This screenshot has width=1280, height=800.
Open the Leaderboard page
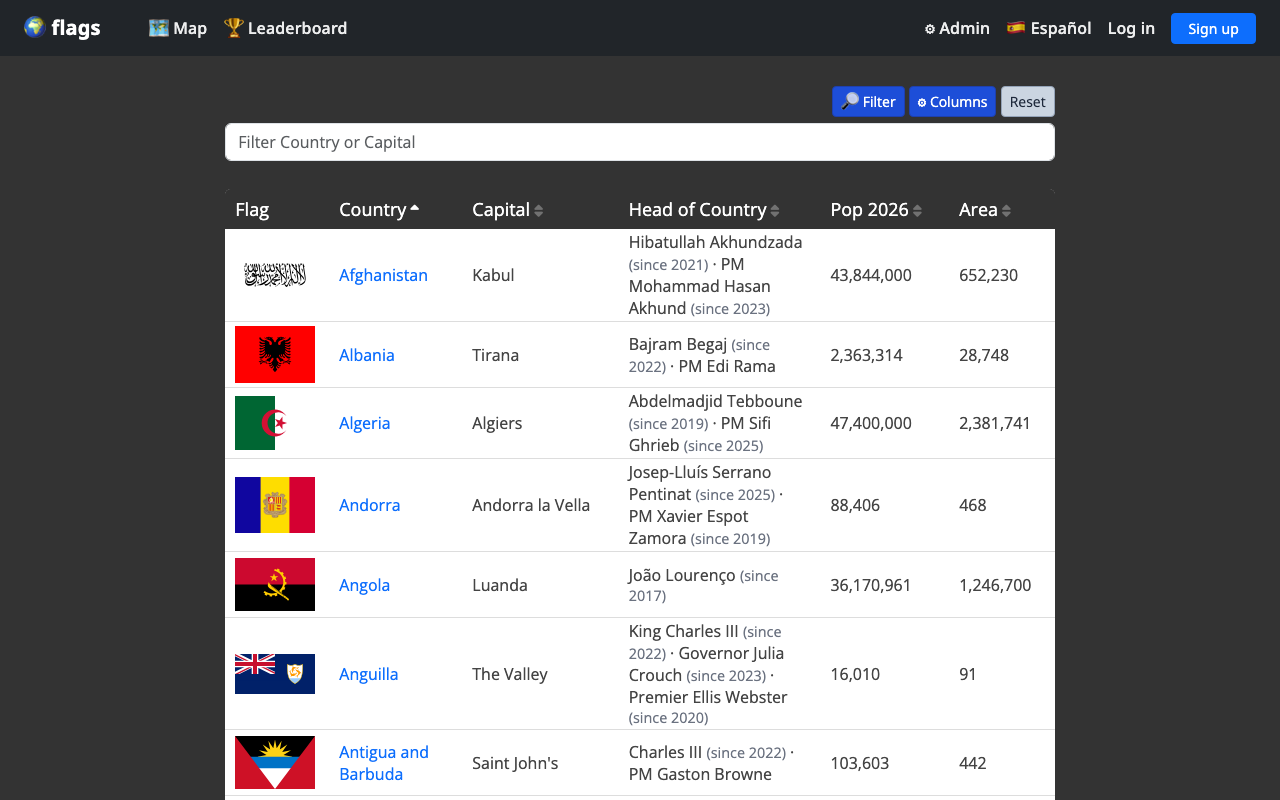click(x=286, y=28)
